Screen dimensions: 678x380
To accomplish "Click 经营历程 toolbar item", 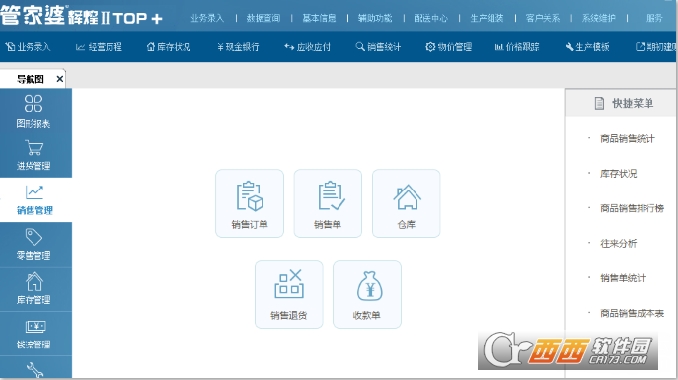I will tap(99, 47).
